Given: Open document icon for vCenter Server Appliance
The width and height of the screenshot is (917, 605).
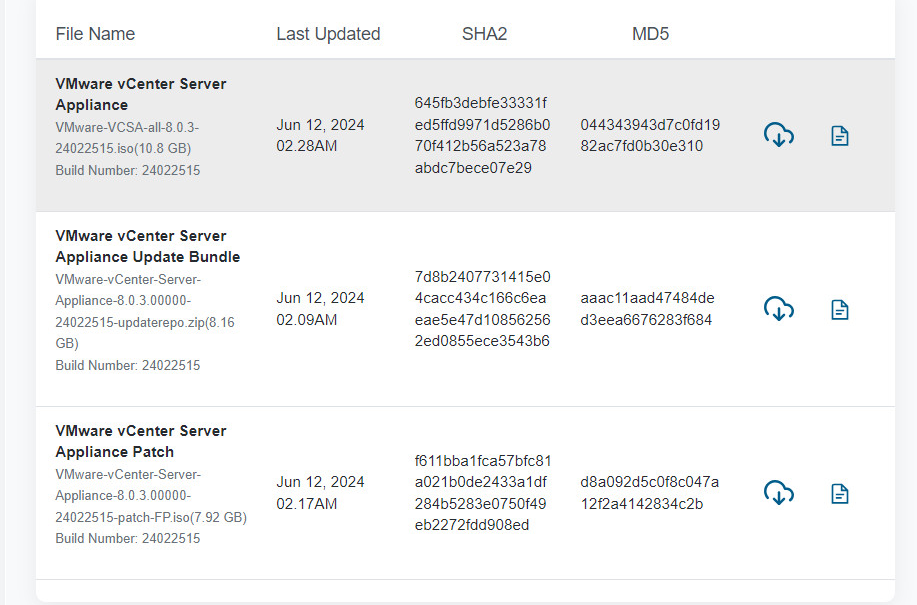Looking at the screenshot, I should click(x=840, y=136).
